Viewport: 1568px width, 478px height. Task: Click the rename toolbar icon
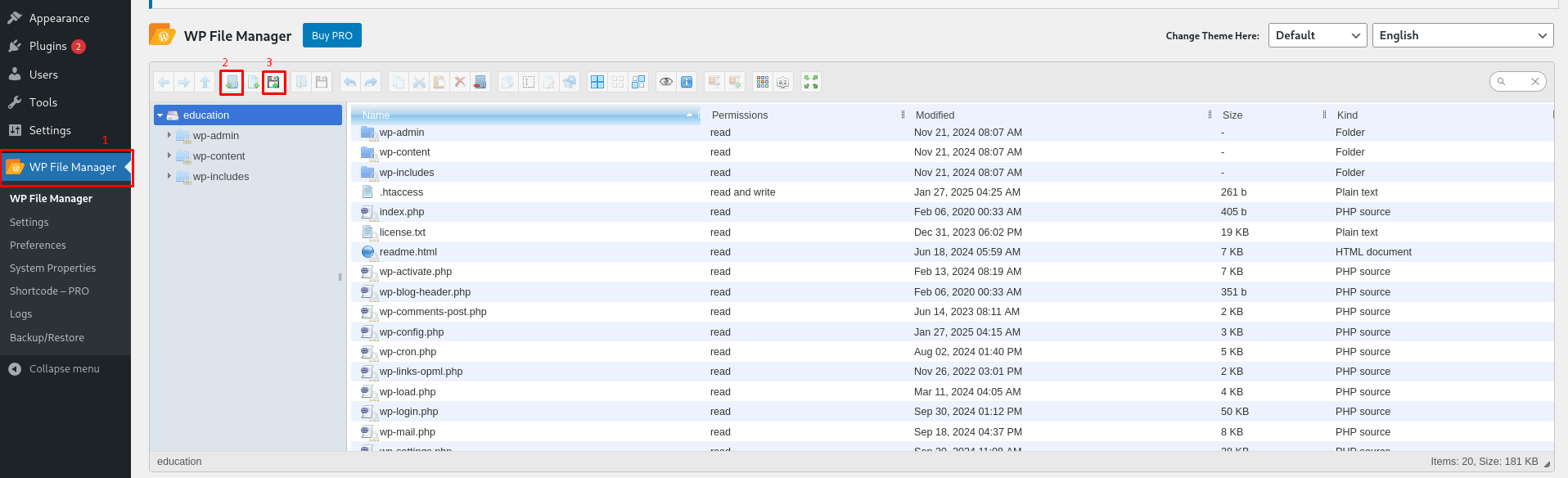click(529, 82)
